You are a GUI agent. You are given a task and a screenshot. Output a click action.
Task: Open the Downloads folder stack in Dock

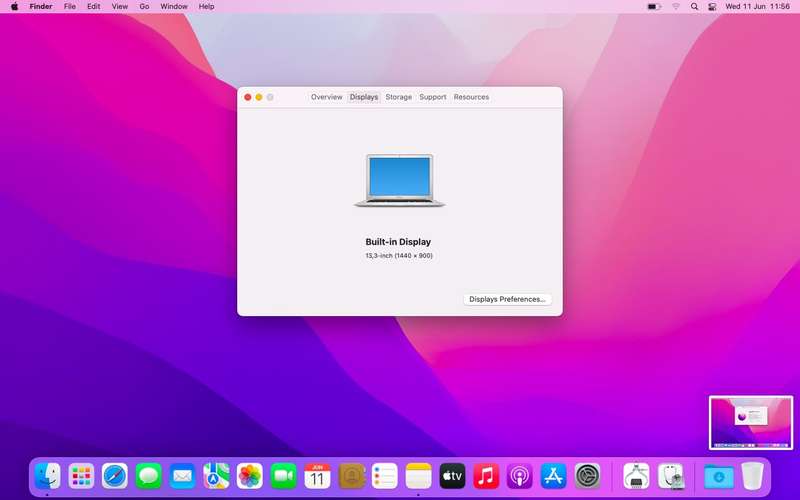coord(718,476)
